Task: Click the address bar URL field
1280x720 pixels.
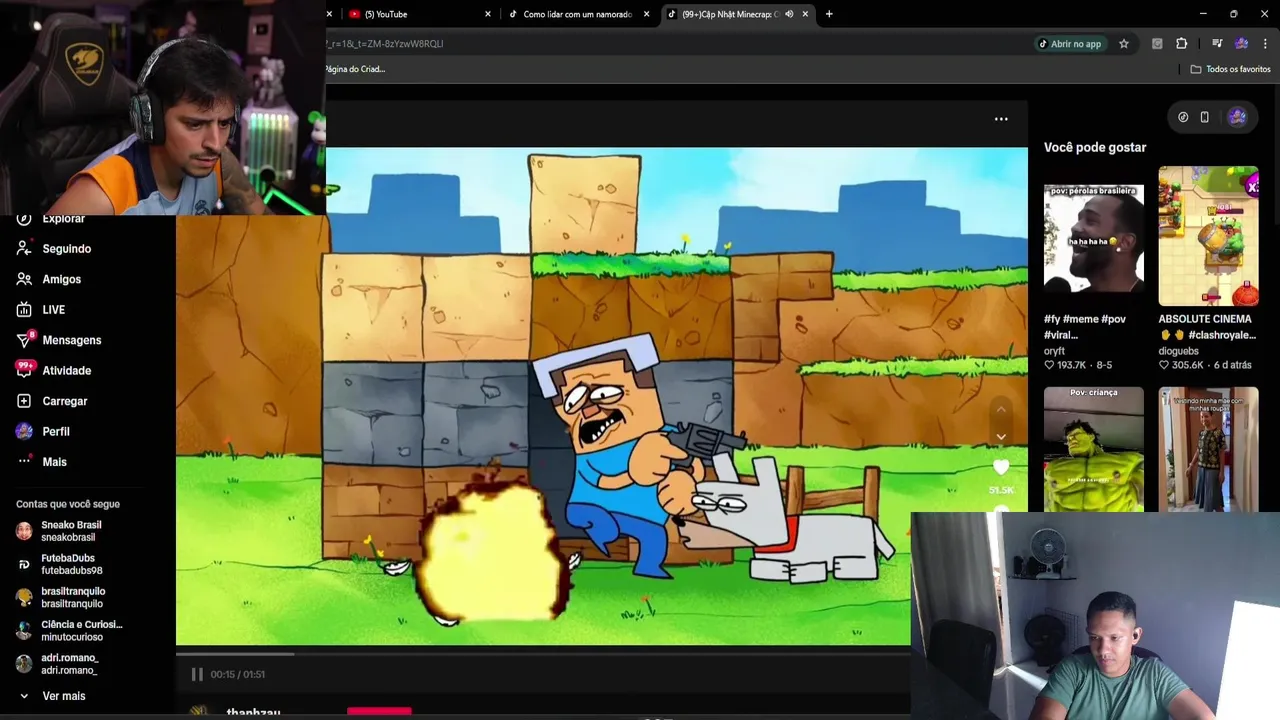Action: click(676, 43)
